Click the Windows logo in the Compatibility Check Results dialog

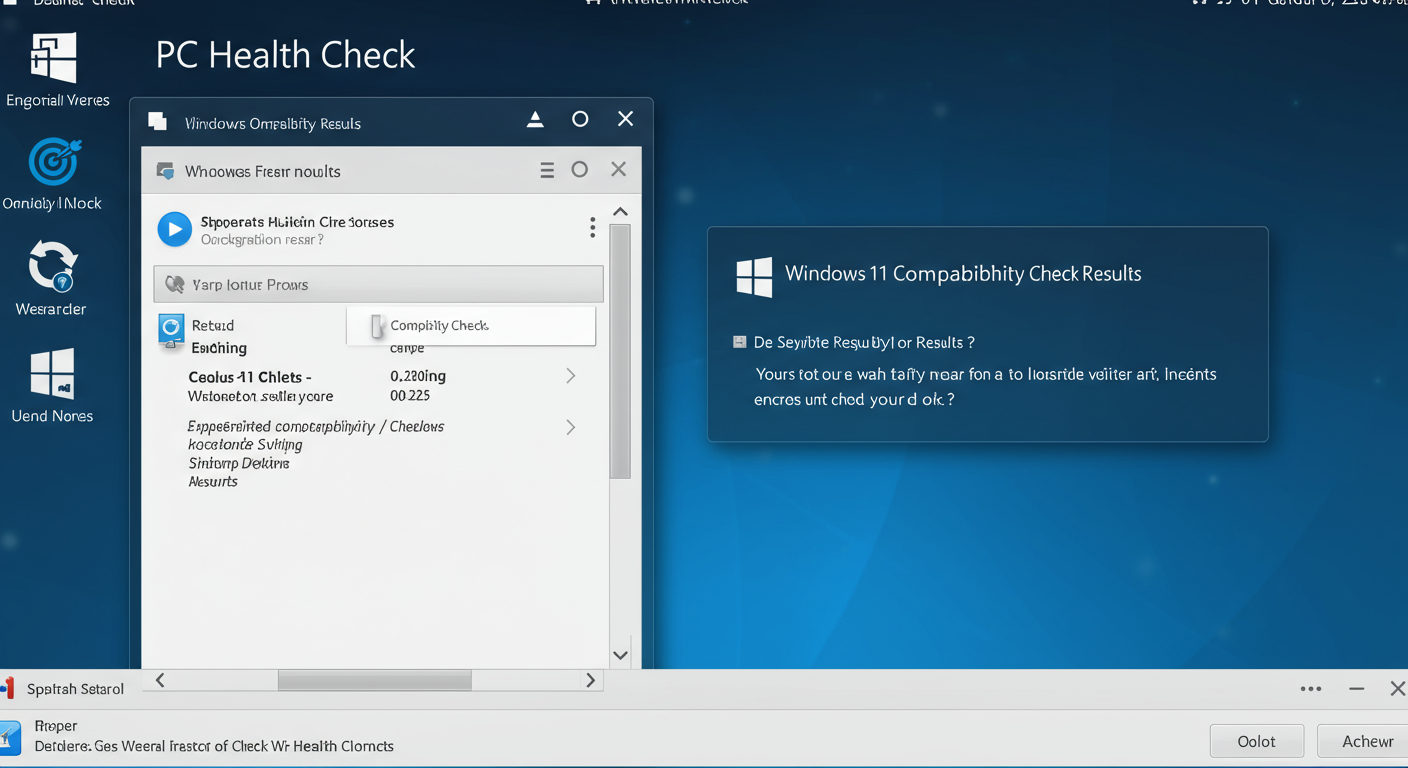click(x=754, y=277)
